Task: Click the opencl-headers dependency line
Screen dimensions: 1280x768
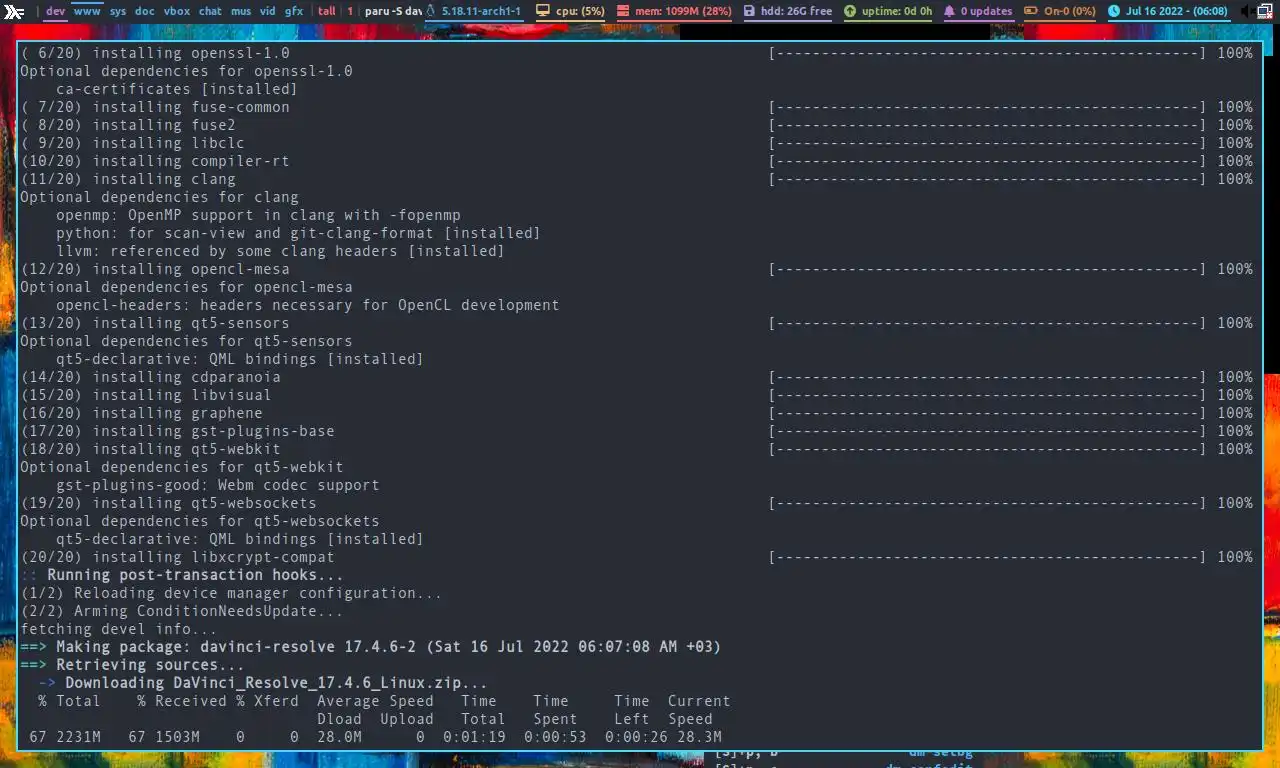Action: [307, 305]
